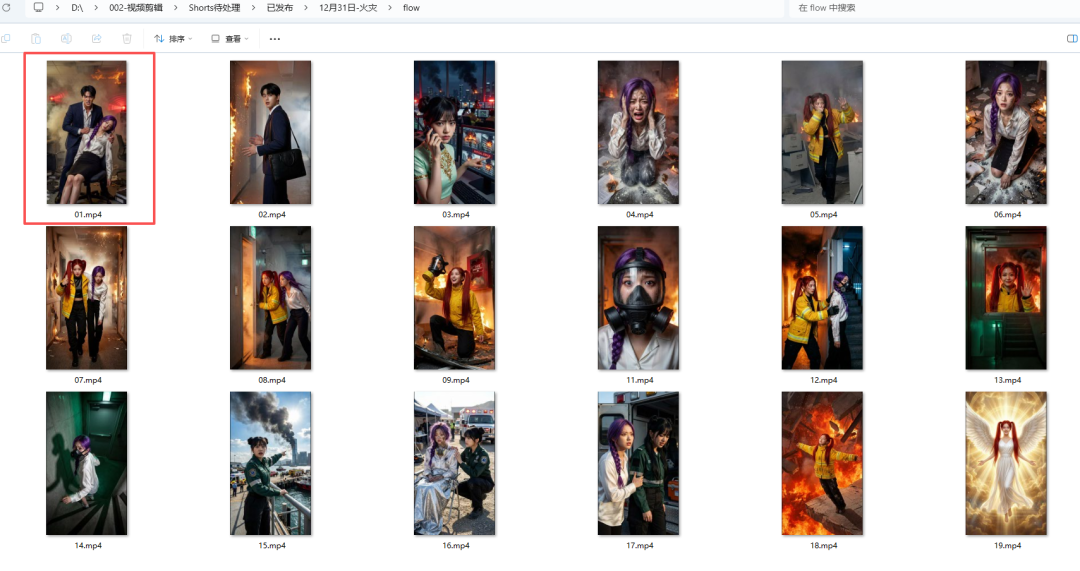
Task: Select the 03.mp4 video thumbnail
Action: click(x=455, y=132)
